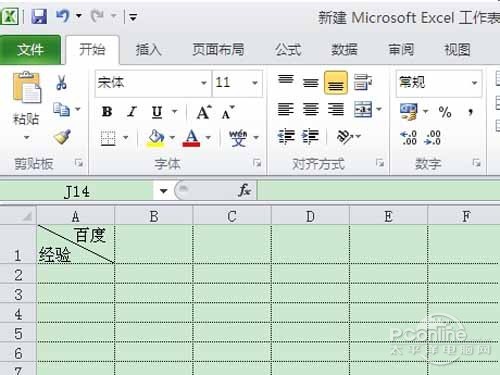The width and height of the screenshot is (500, 375).
Task: Click the Top Align icon
Action: [x=286, y=80]
